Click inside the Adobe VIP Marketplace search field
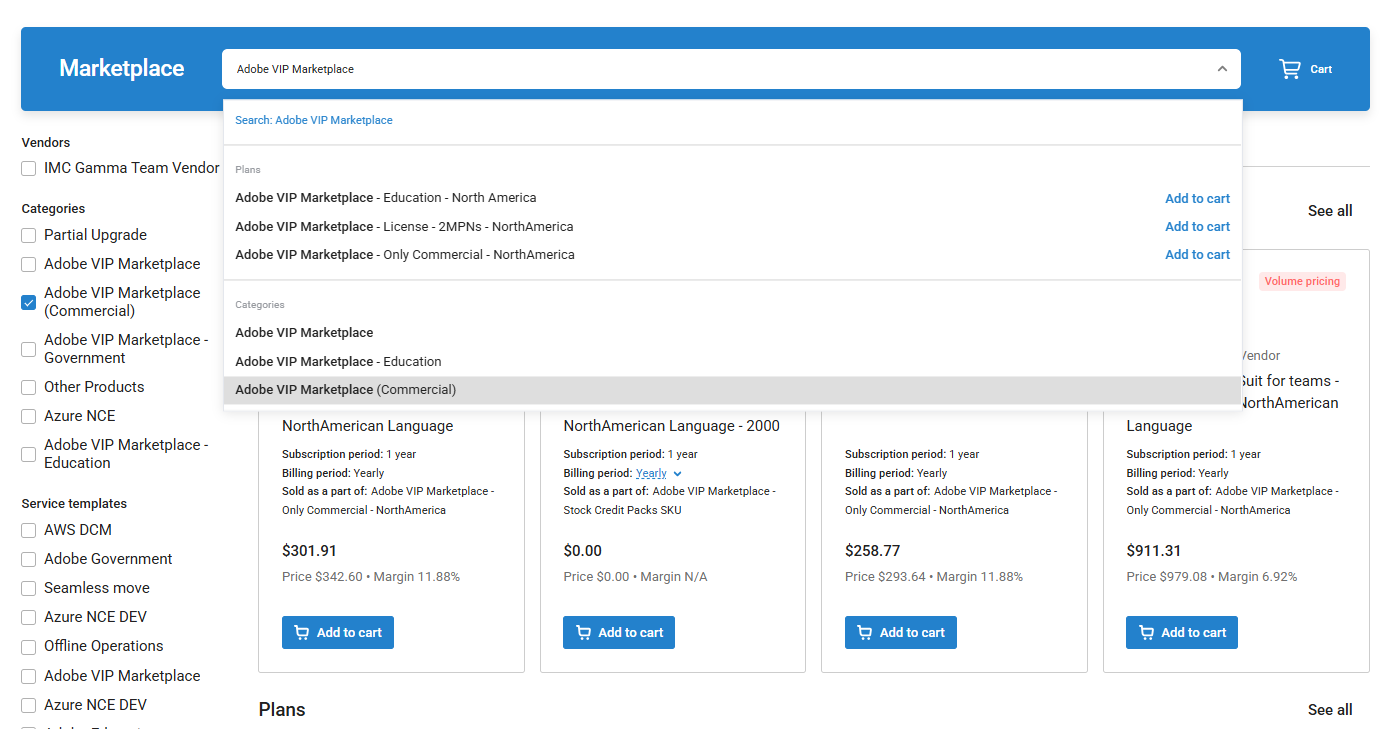Image resolution: width=1384 pixels, height=729 pixels. tap(700, 69)
